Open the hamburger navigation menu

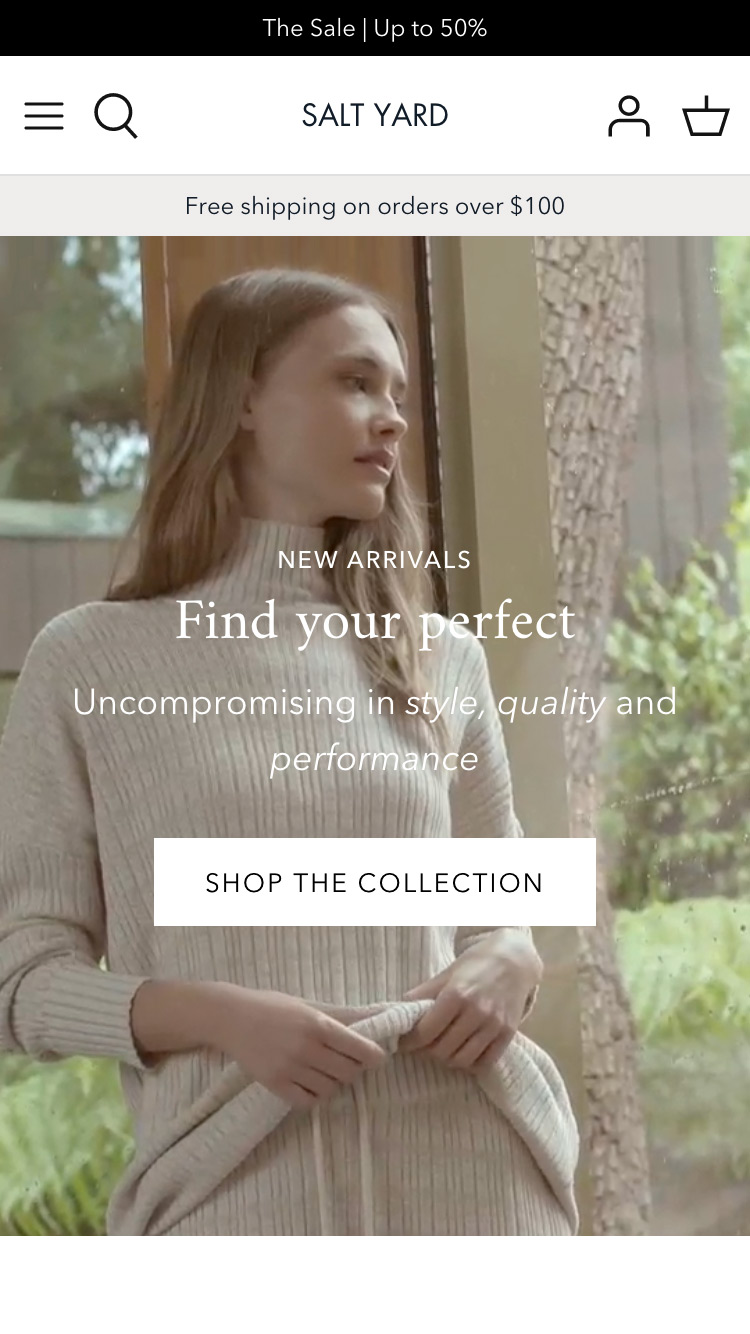pyautogui.click(x=44, y=116)
